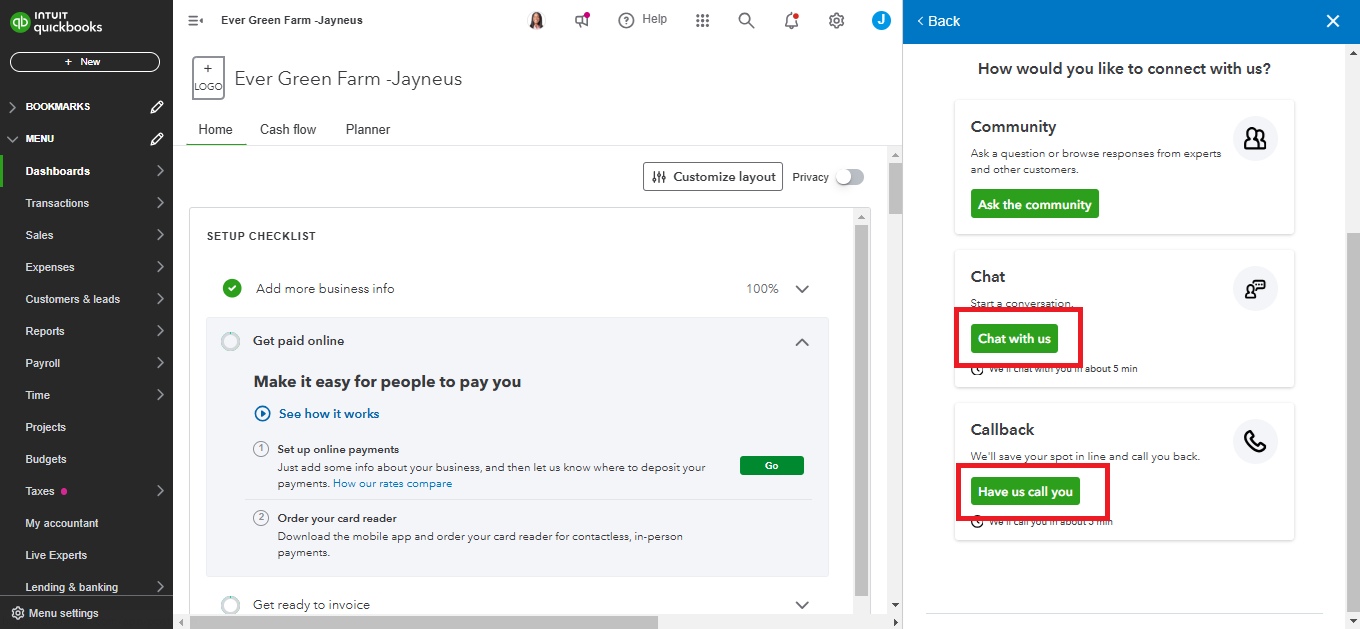1360x629 pixels.
Task: Expand Customers & leads submenu arrow
Action: point(160,299)
